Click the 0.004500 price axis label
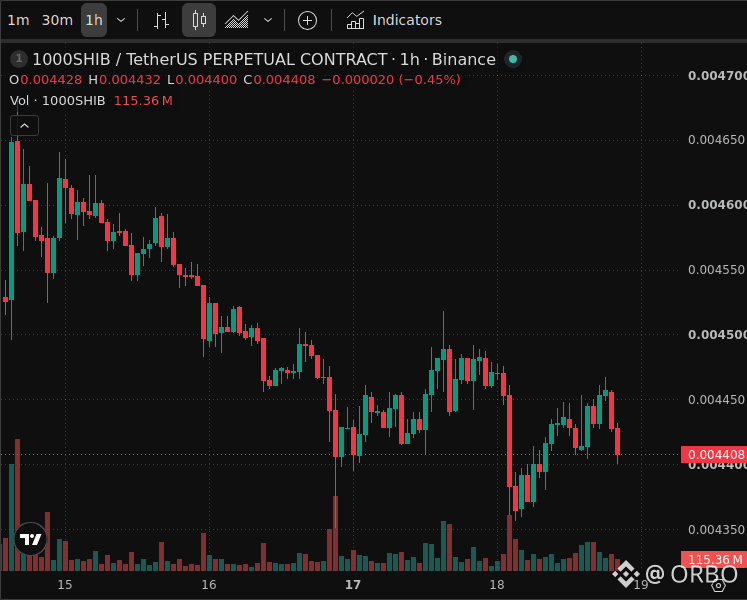Image resolution: width=747 pixels, height=600 pixels. pyautogui.click(x=717, y=335)
